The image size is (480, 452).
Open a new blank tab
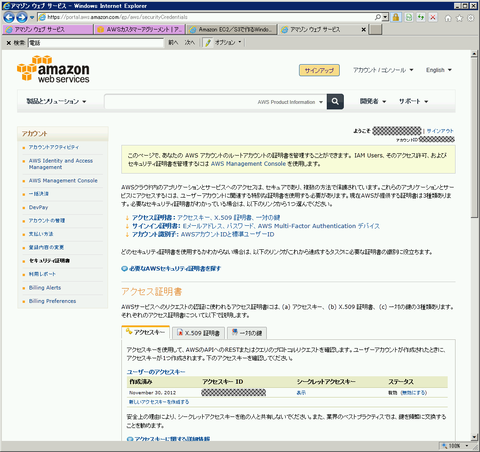(x=376, y=30)
